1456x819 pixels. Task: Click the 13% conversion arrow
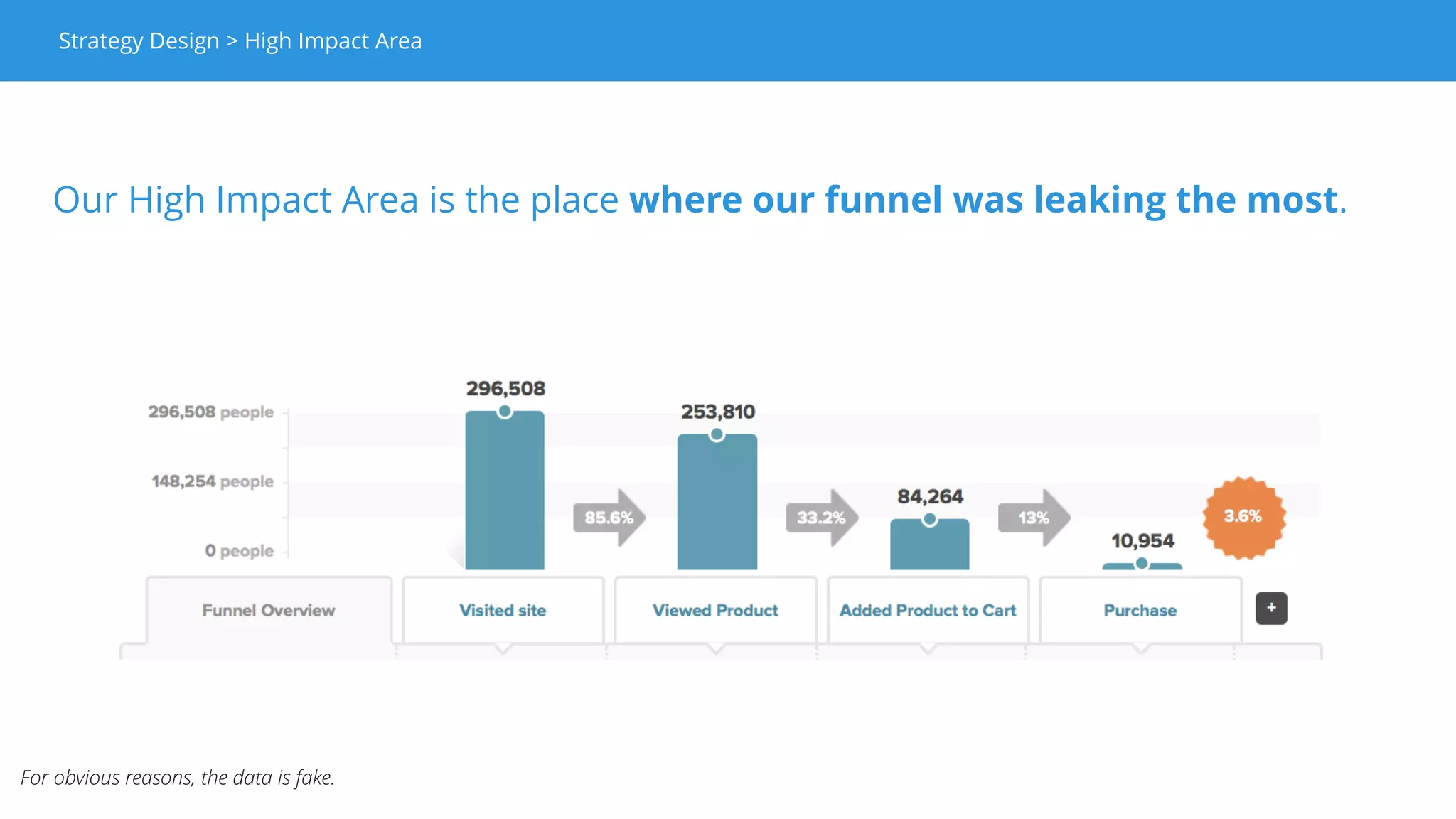pyautogui.click(x=1033, y=518)
